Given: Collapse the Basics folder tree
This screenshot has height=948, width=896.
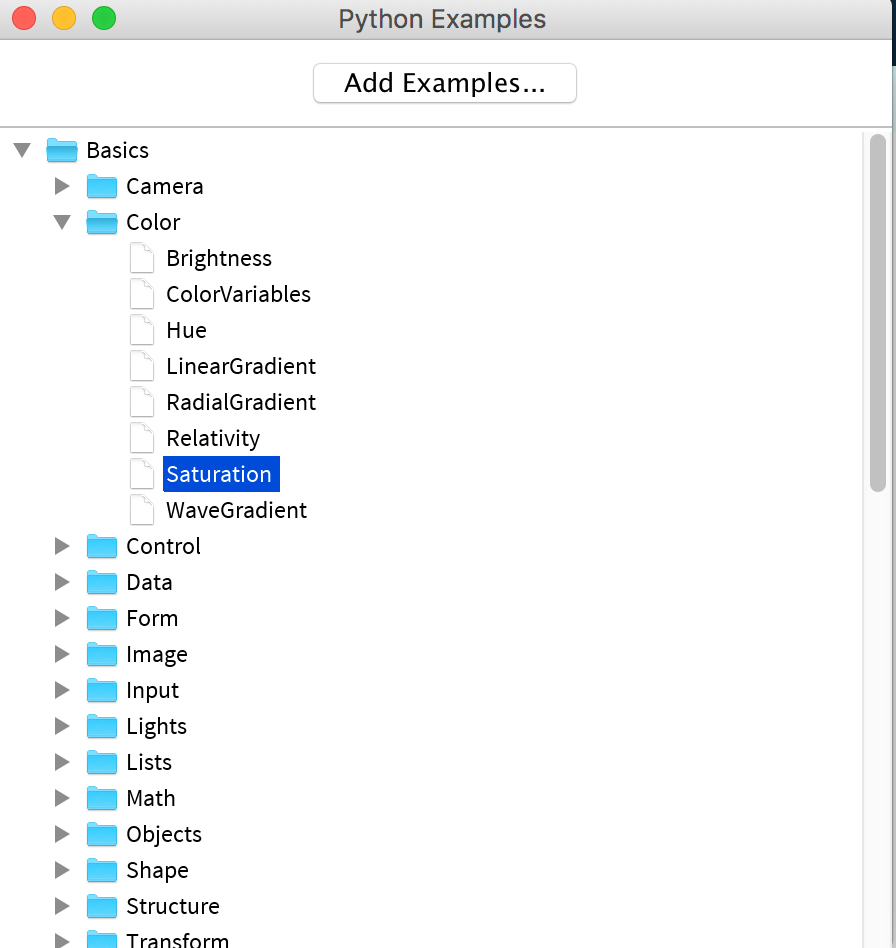Looking at the screenshot, I should [x=22, y=150].
